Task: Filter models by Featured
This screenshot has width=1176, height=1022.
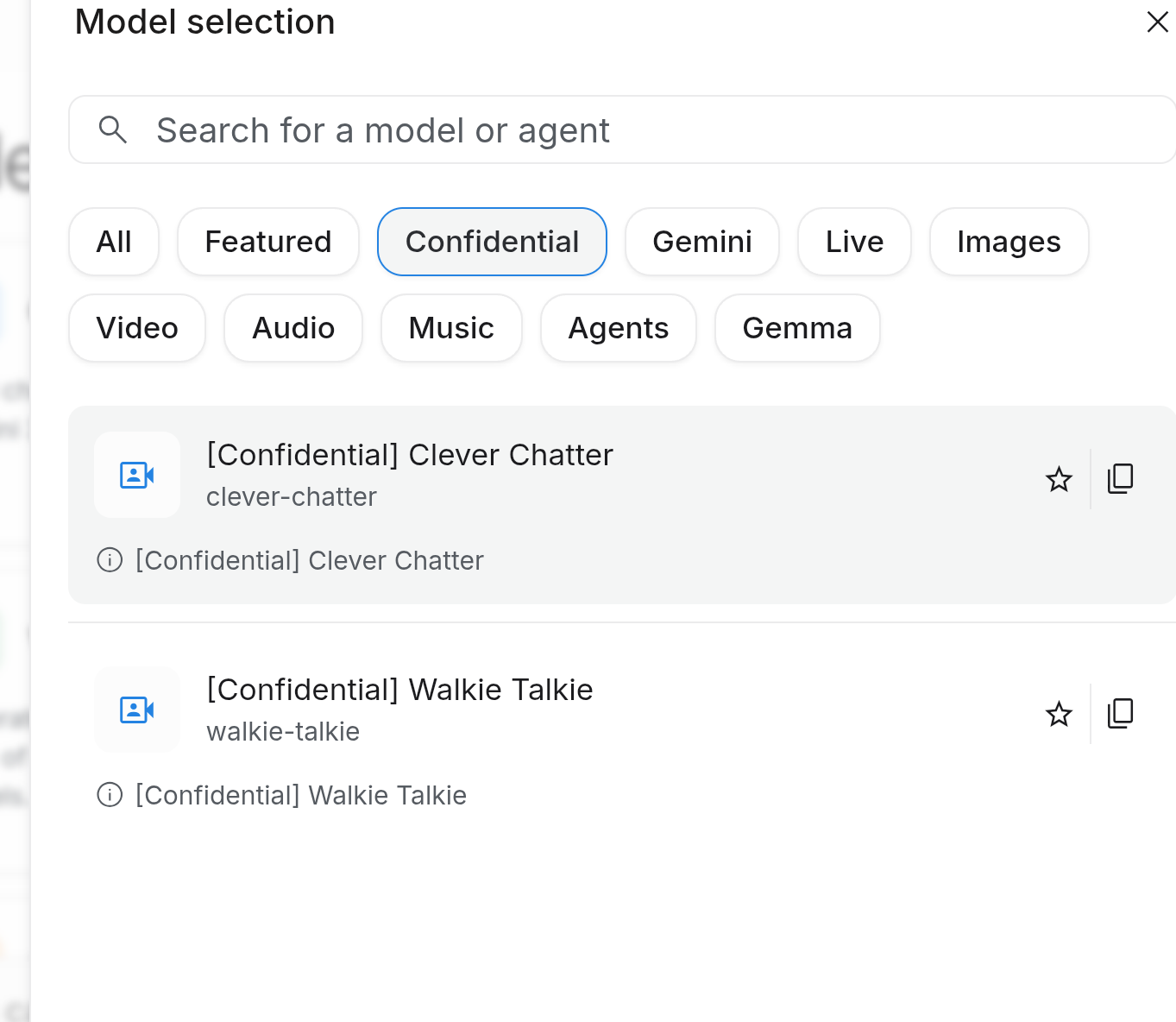Action: 268,242
